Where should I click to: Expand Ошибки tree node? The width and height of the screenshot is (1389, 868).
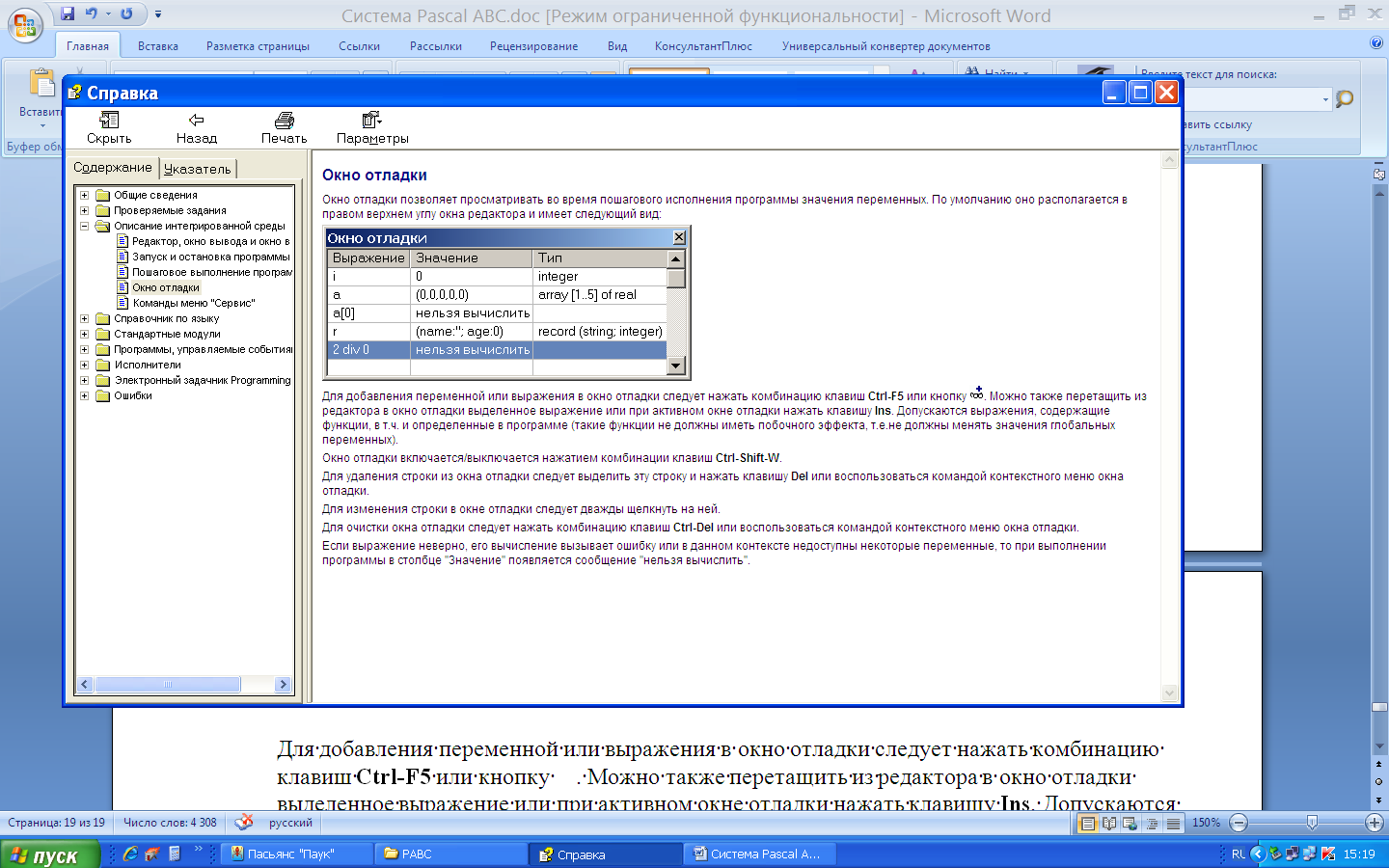[84, 395]
